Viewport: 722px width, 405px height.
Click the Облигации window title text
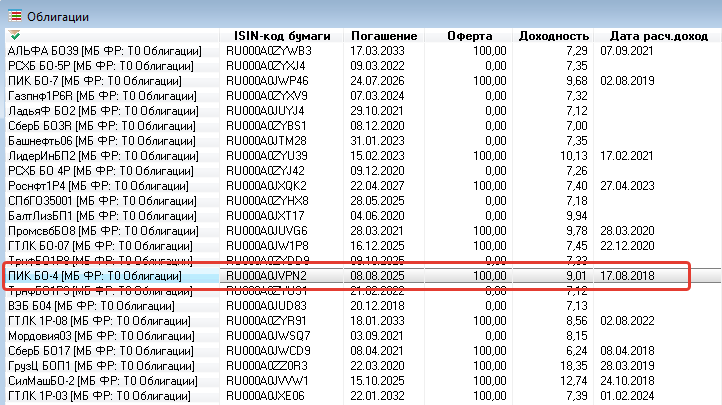(x=58, y=17)
